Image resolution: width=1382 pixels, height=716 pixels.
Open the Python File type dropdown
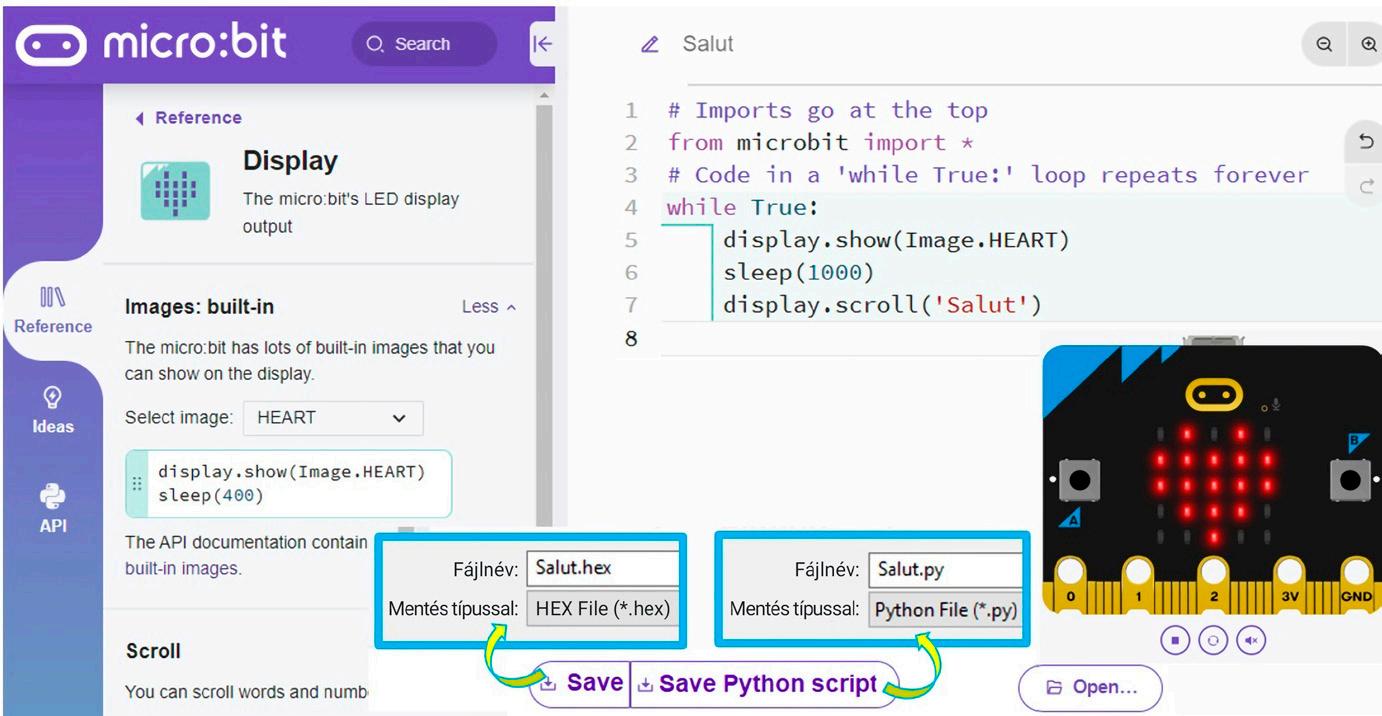pos(945,609)
